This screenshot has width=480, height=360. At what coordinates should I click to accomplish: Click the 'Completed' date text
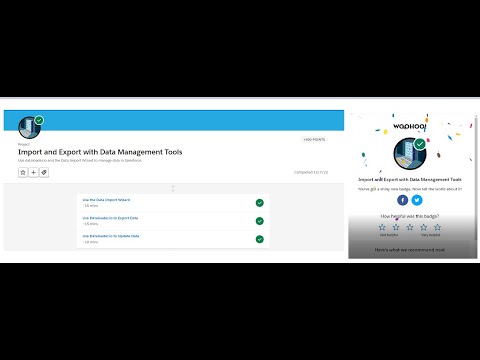[311, 172]
